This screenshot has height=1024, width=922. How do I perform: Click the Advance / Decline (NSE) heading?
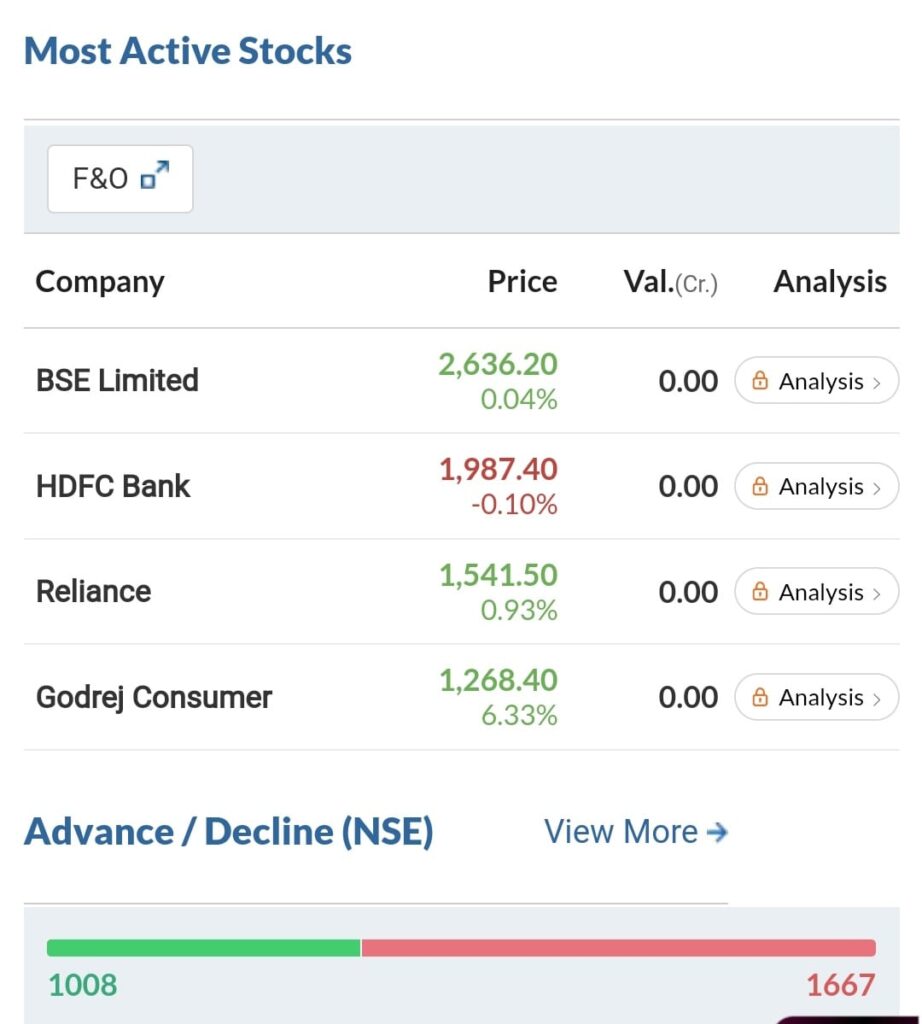(x=229, y=832)
